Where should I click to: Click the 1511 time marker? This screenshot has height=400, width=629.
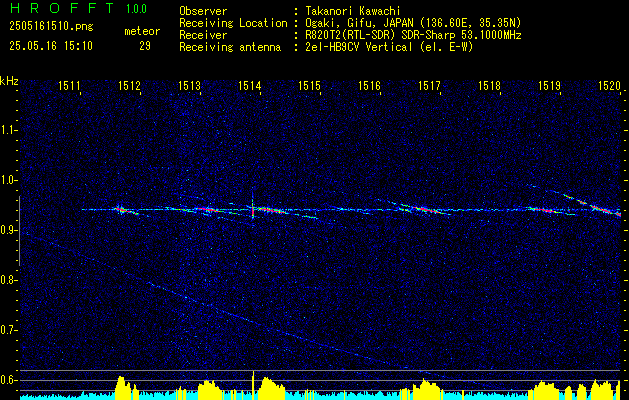coord(70,85)
